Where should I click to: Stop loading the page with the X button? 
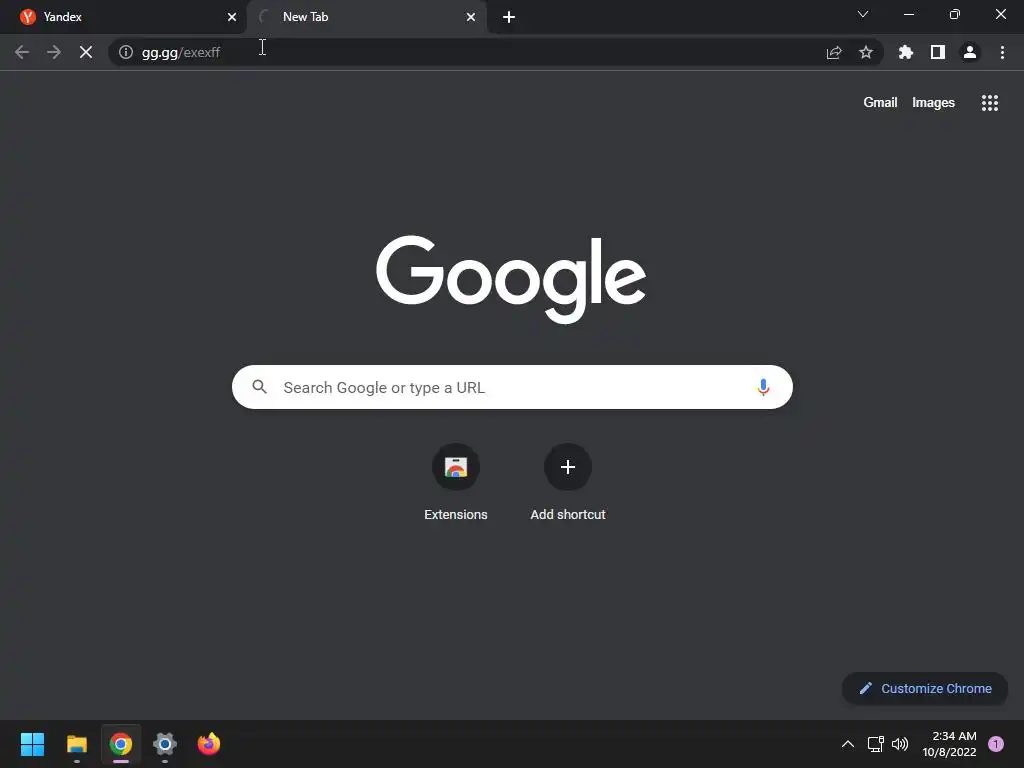pyautogui.click(x=86, y=52)
